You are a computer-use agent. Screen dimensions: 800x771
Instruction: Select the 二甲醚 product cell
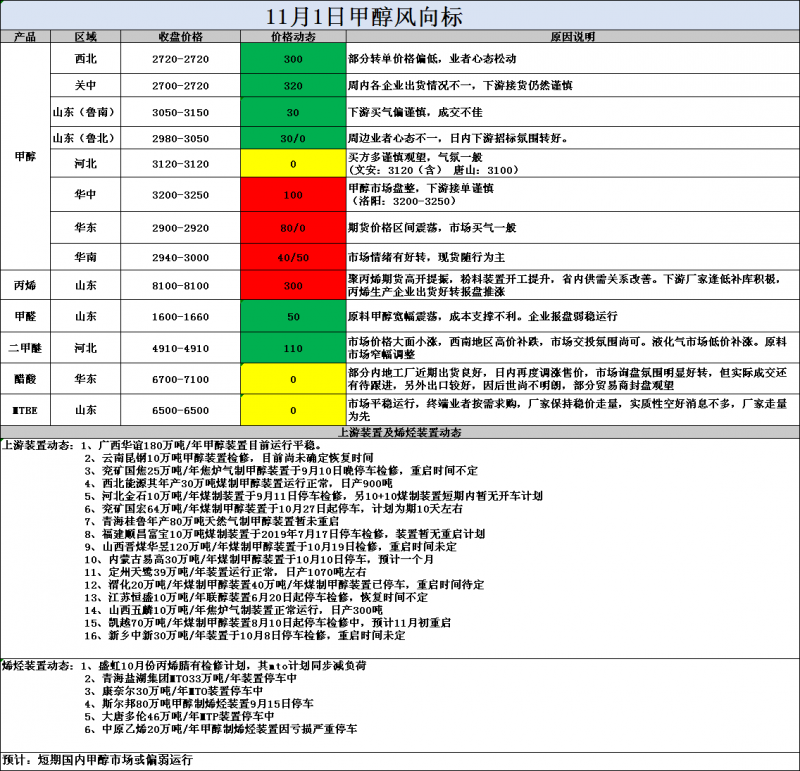pyautogui.click(x=25, y=348)
